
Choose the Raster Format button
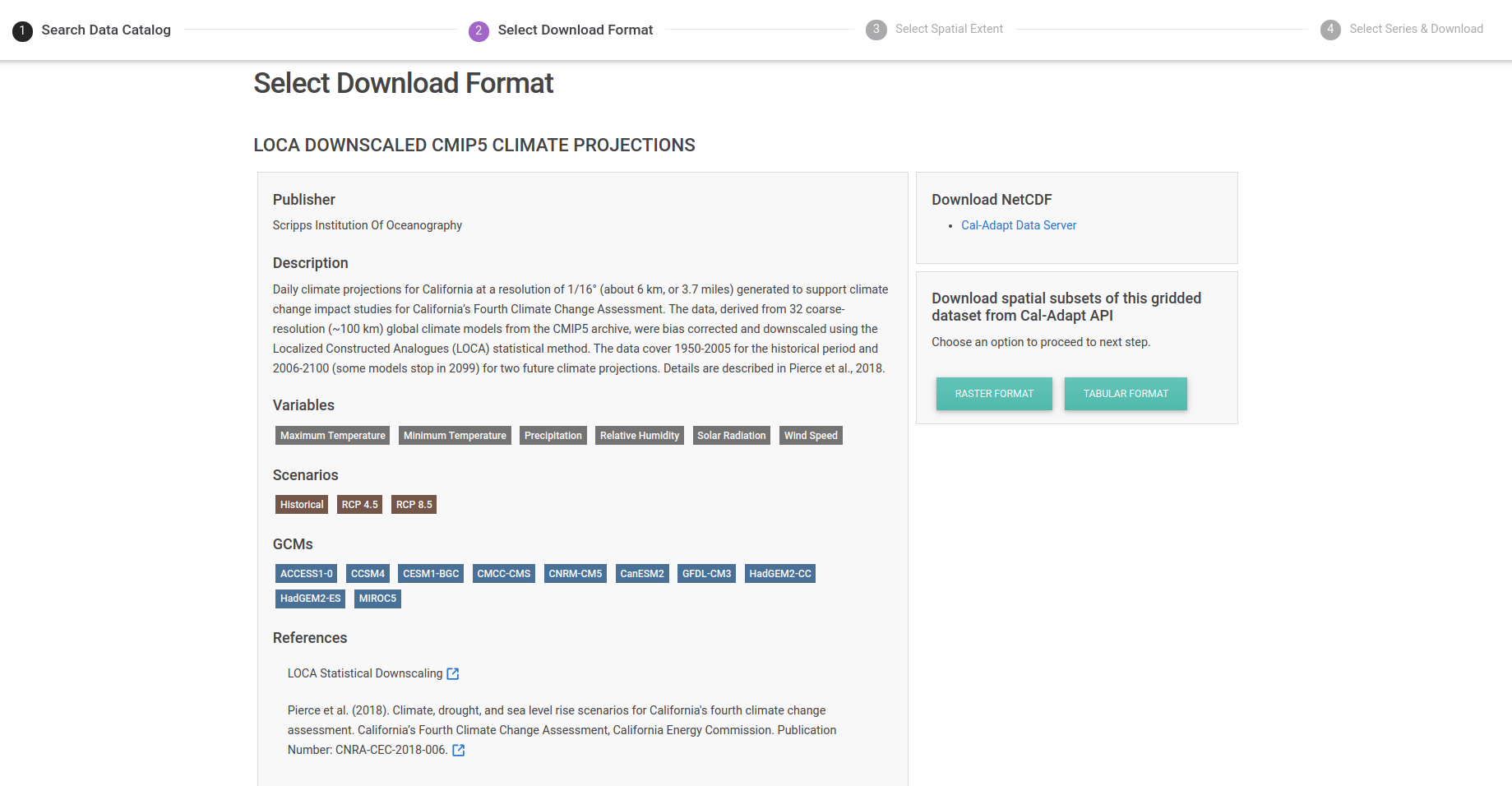pos(994,394)
